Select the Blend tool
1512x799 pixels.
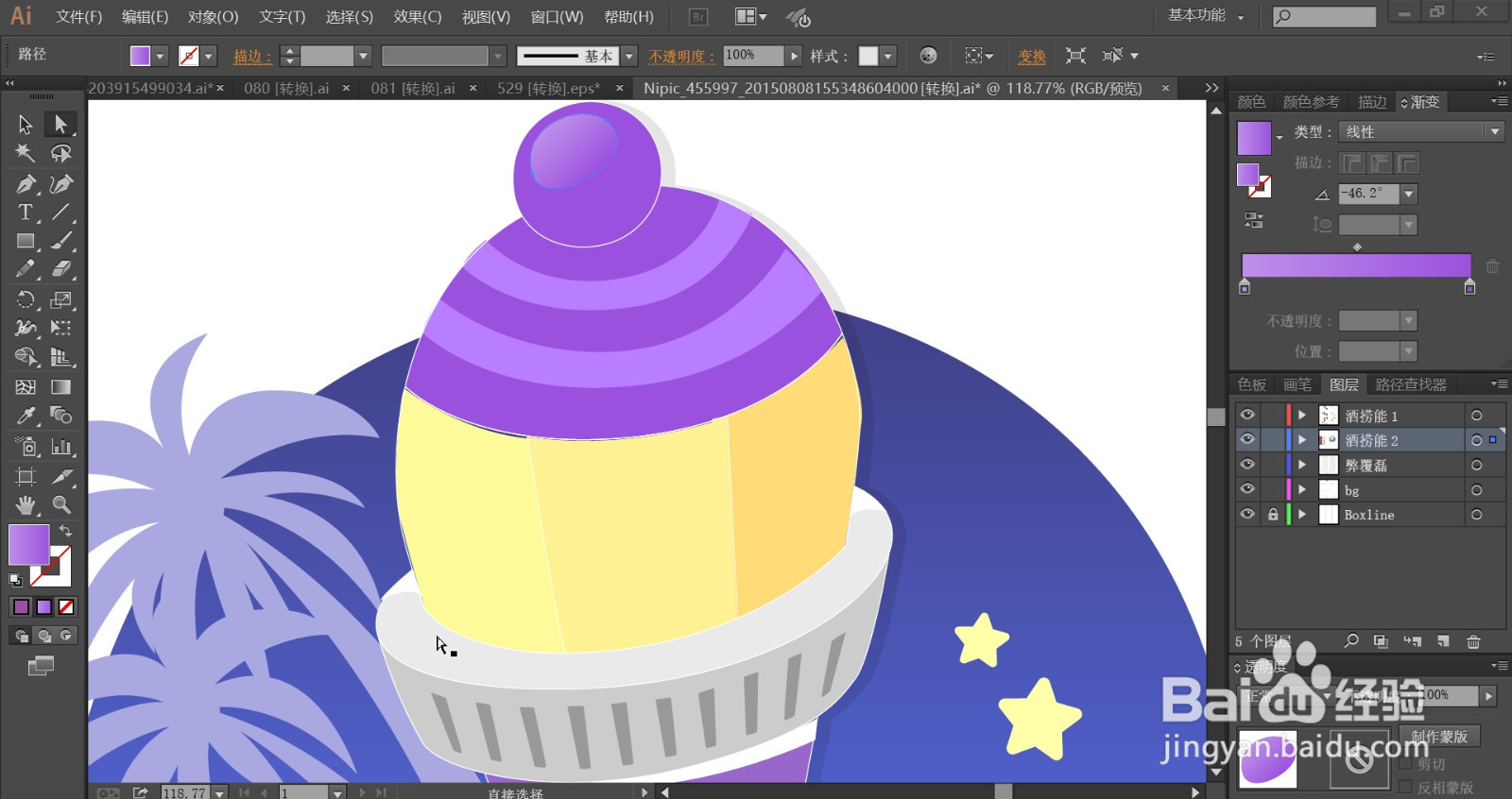(60, 416)
